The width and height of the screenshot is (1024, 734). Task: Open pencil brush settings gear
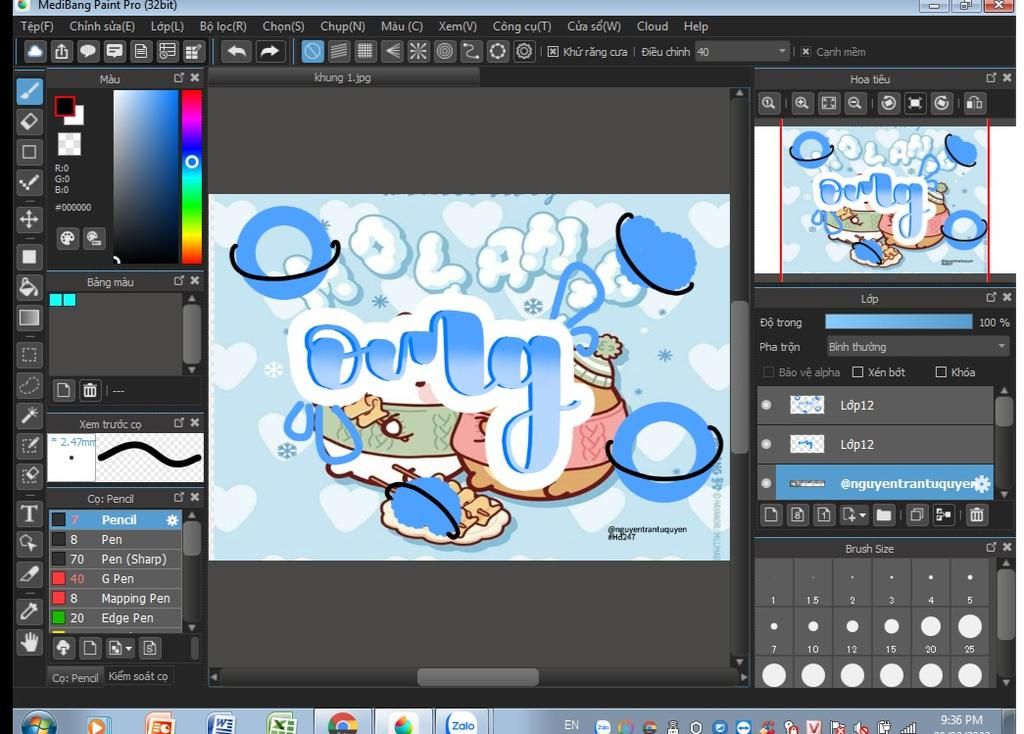tap(172, 520)
